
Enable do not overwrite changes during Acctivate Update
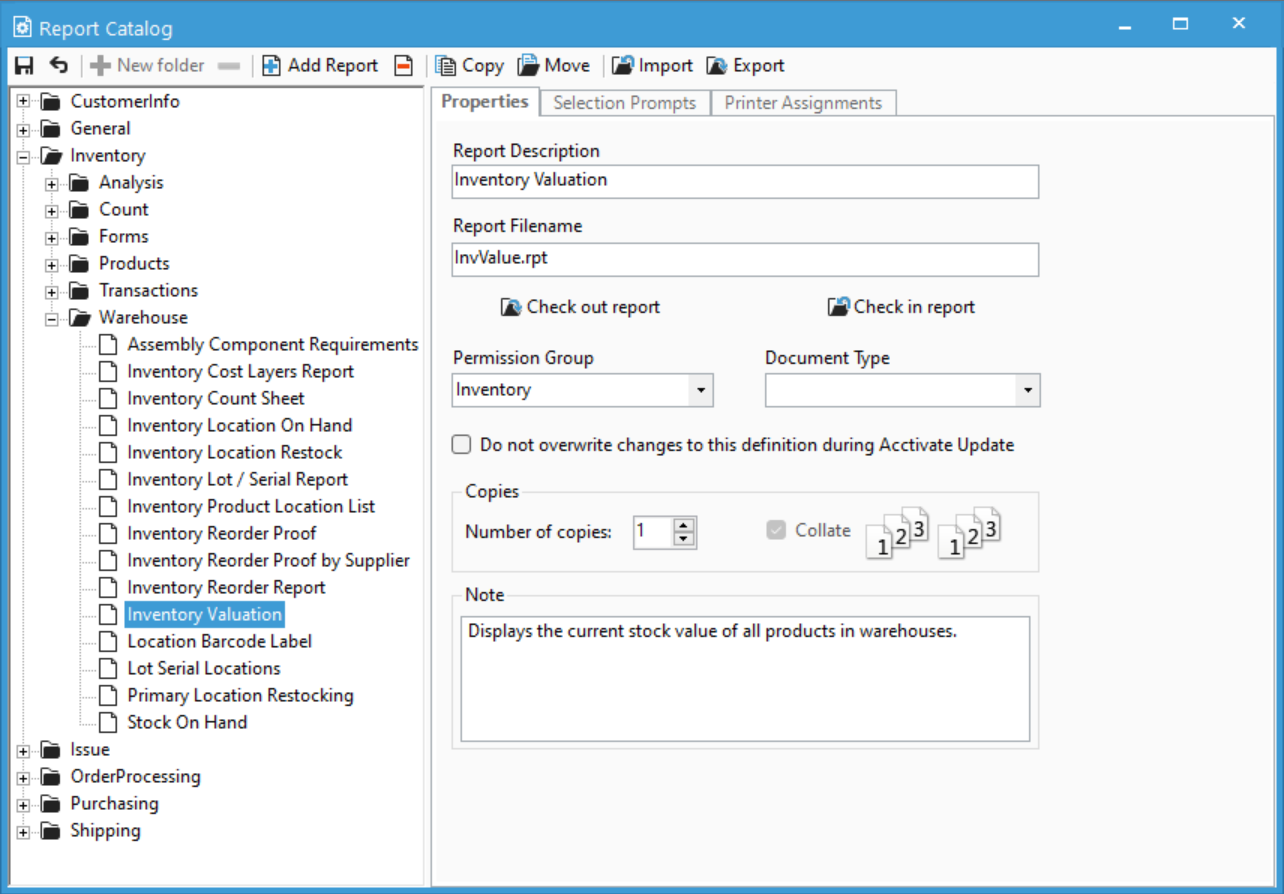tap(461, 444)
